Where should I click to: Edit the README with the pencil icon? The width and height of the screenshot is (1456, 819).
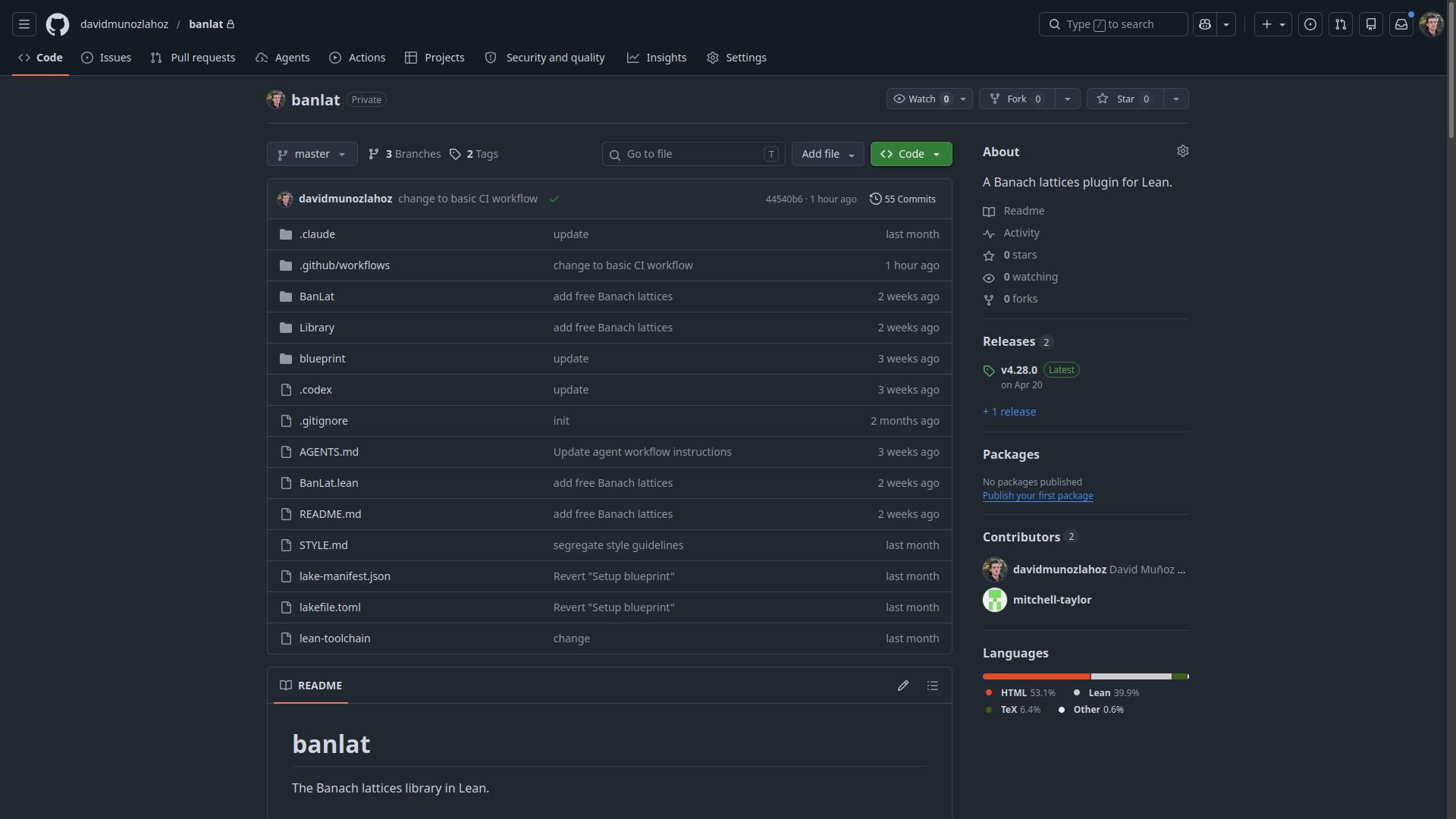coord(902,686)
